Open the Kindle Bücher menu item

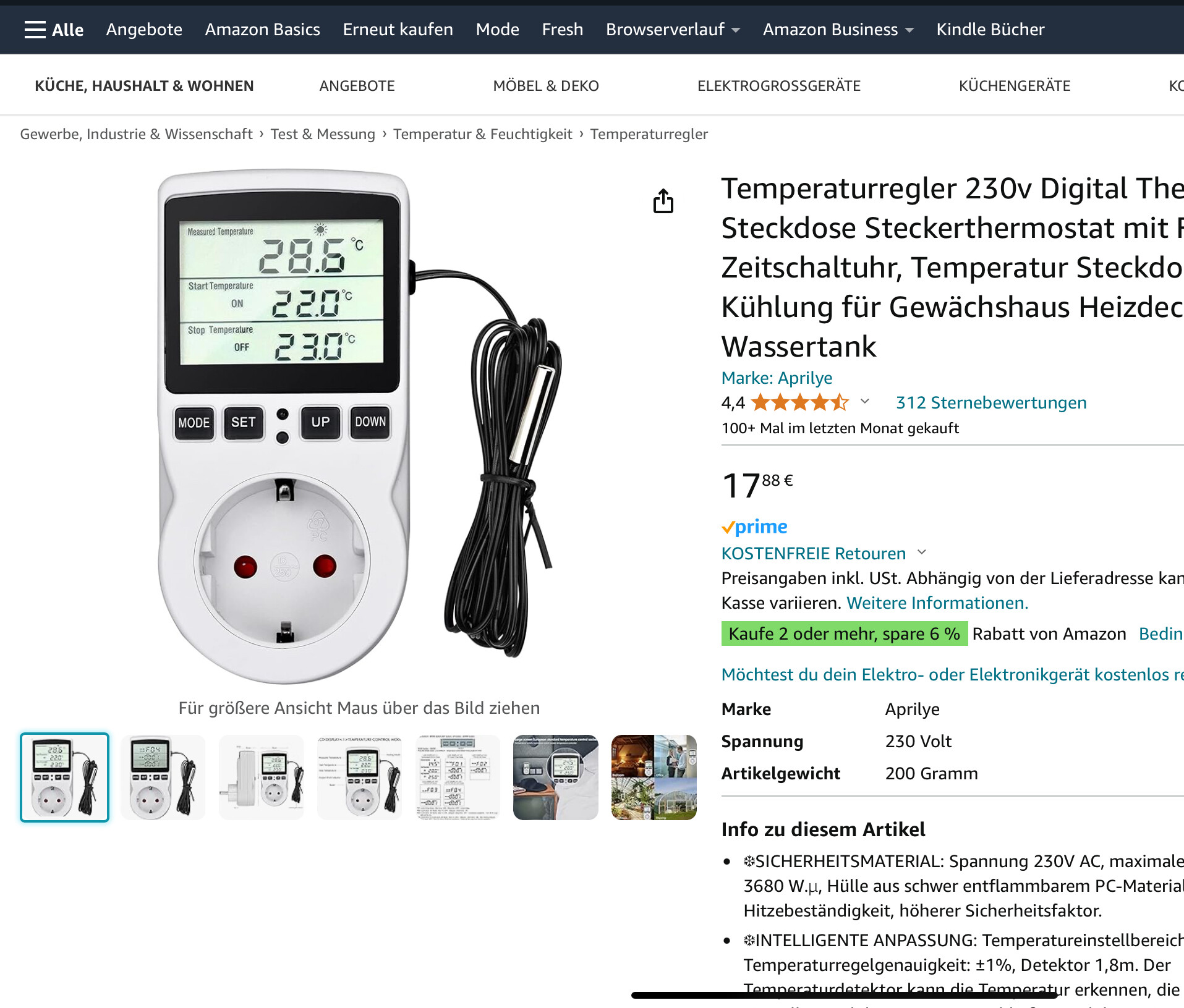coord(990,30)
